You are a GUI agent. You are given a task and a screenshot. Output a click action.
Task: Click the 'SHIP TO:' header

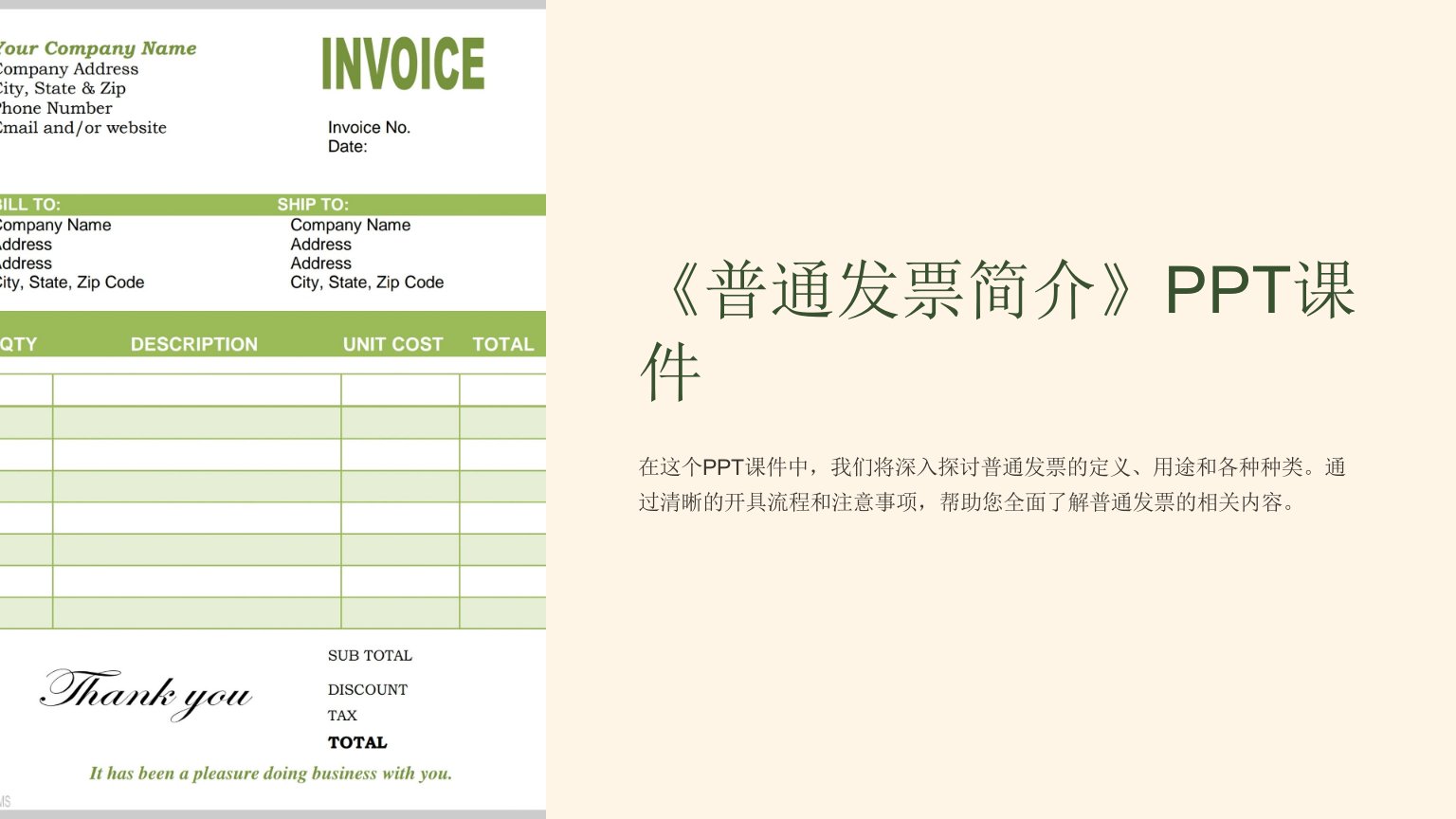pyautogui.click(x=313, y=205)
